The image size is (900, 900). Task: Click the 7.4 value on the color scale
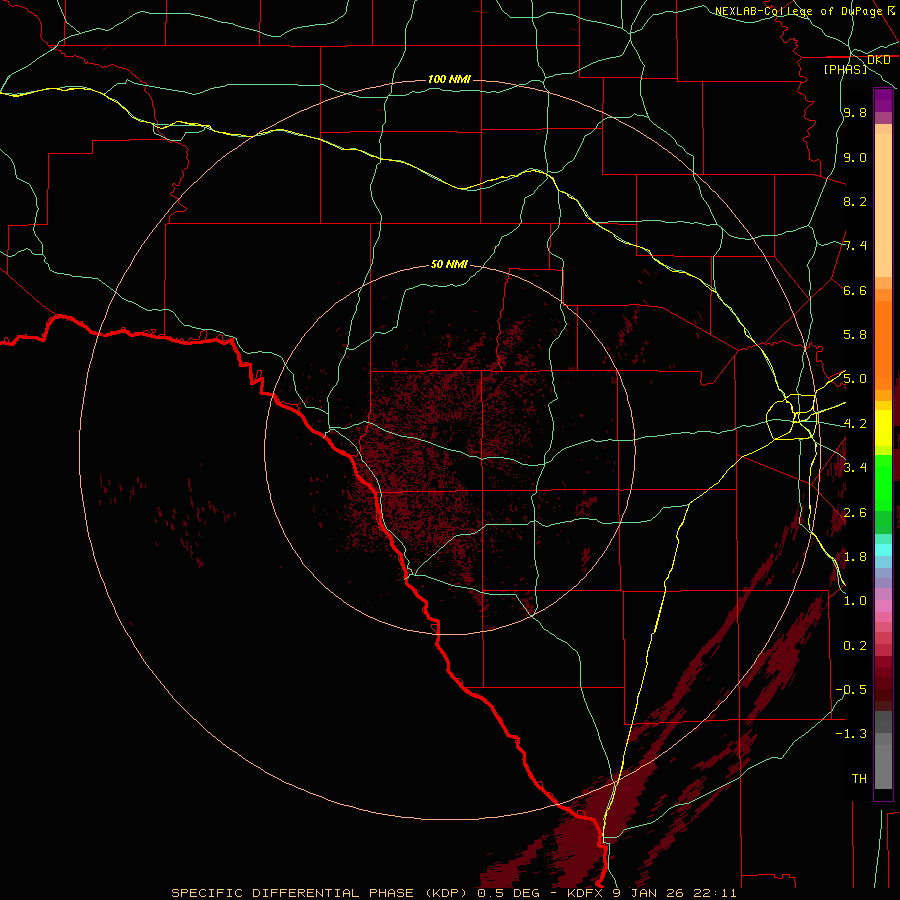click(855, 246)
